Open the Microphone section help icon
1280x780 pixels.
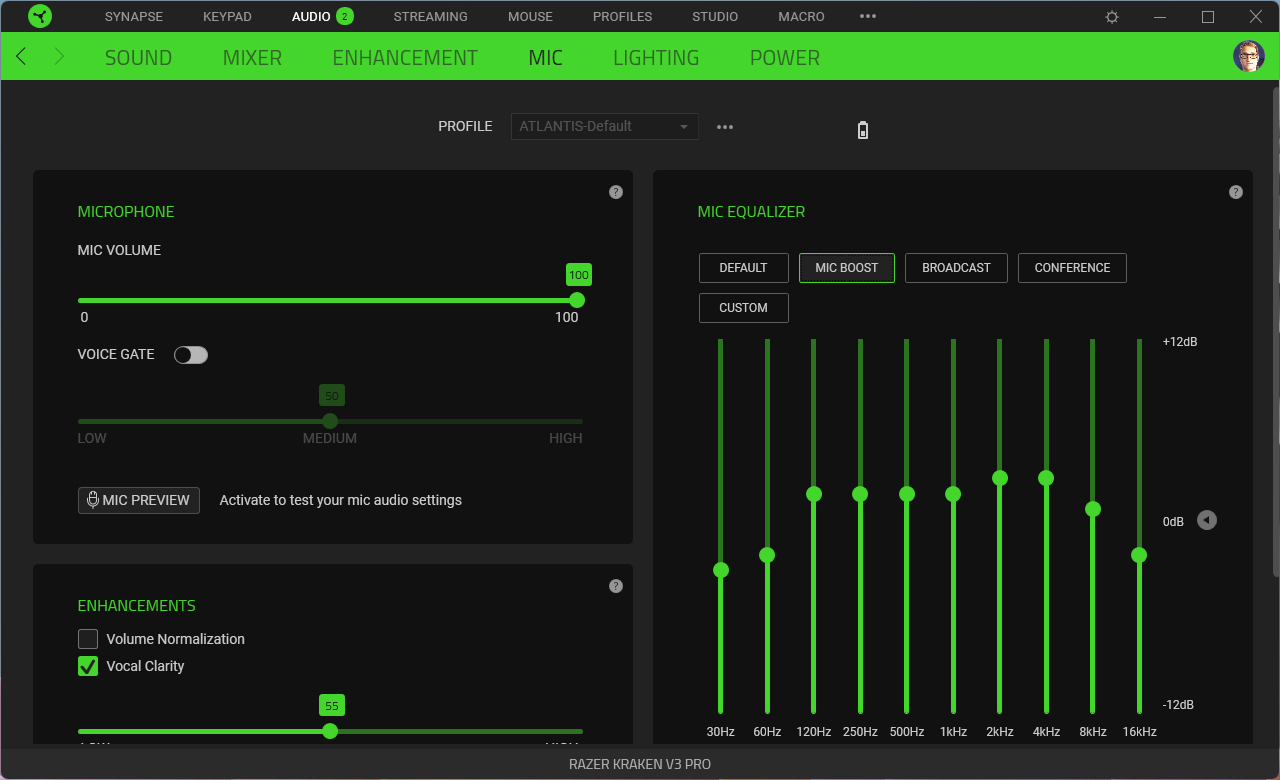tap(616, 192)
